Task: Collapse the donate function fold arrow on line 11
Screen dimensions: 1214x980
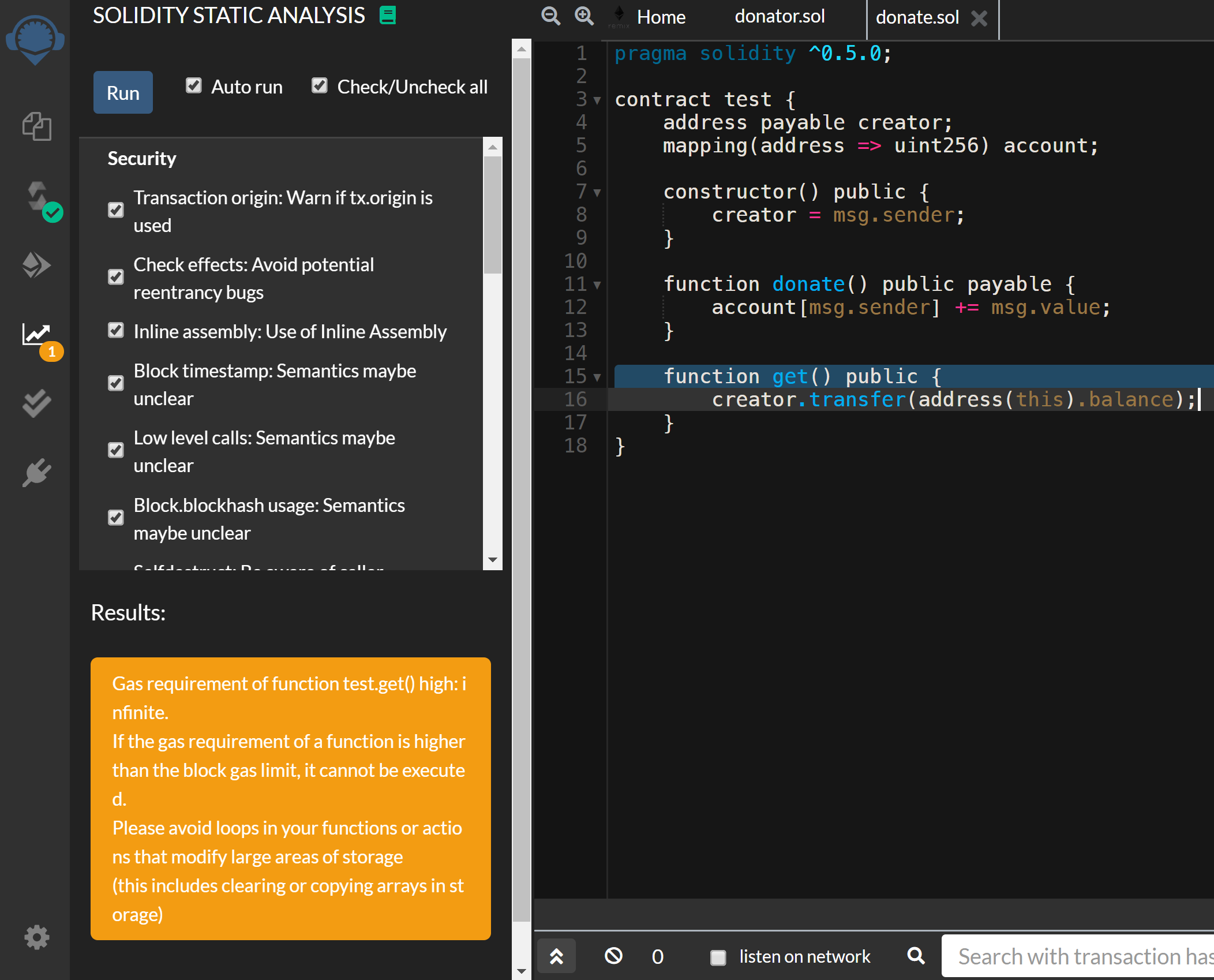Action: [x=597, y=285]
